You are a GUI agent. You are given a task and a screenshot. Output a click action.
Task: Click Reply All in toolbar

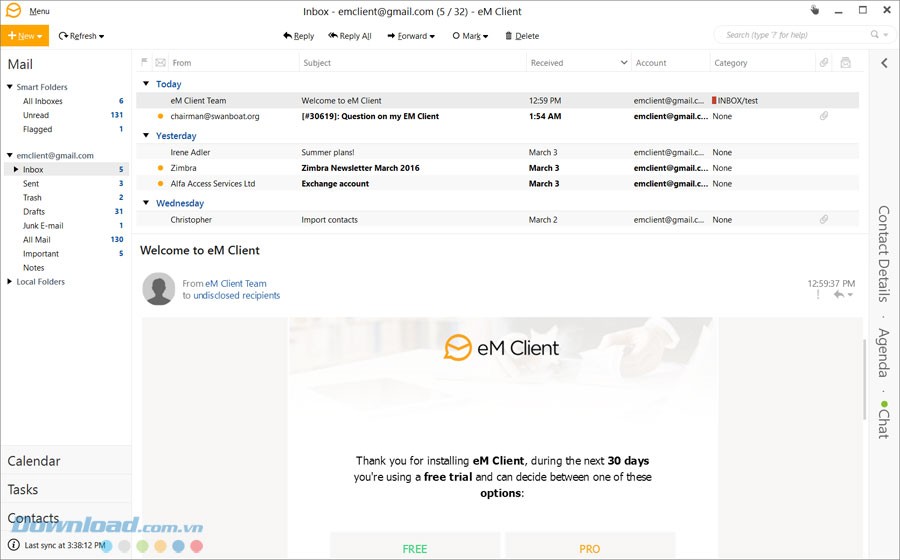(350, 36)
